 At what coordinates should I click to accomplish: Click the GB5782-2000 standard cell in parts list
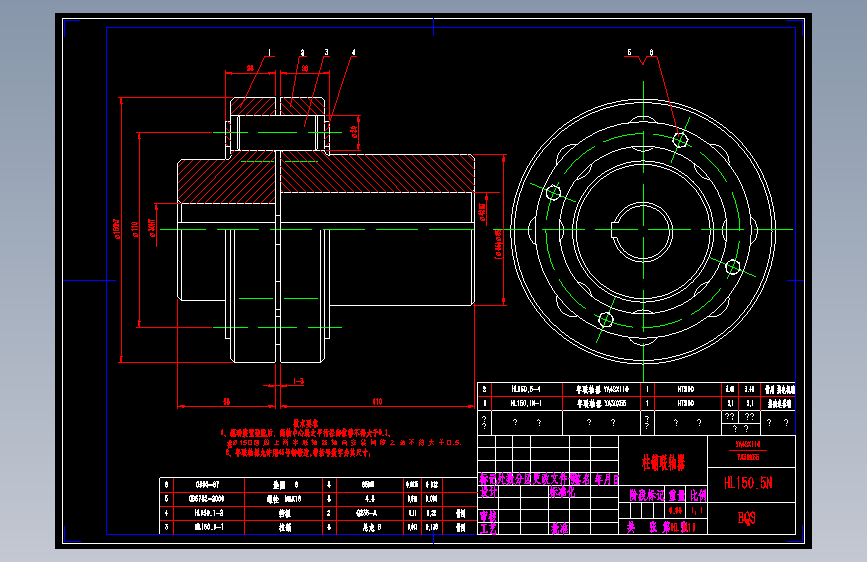(x=206, y=499)
